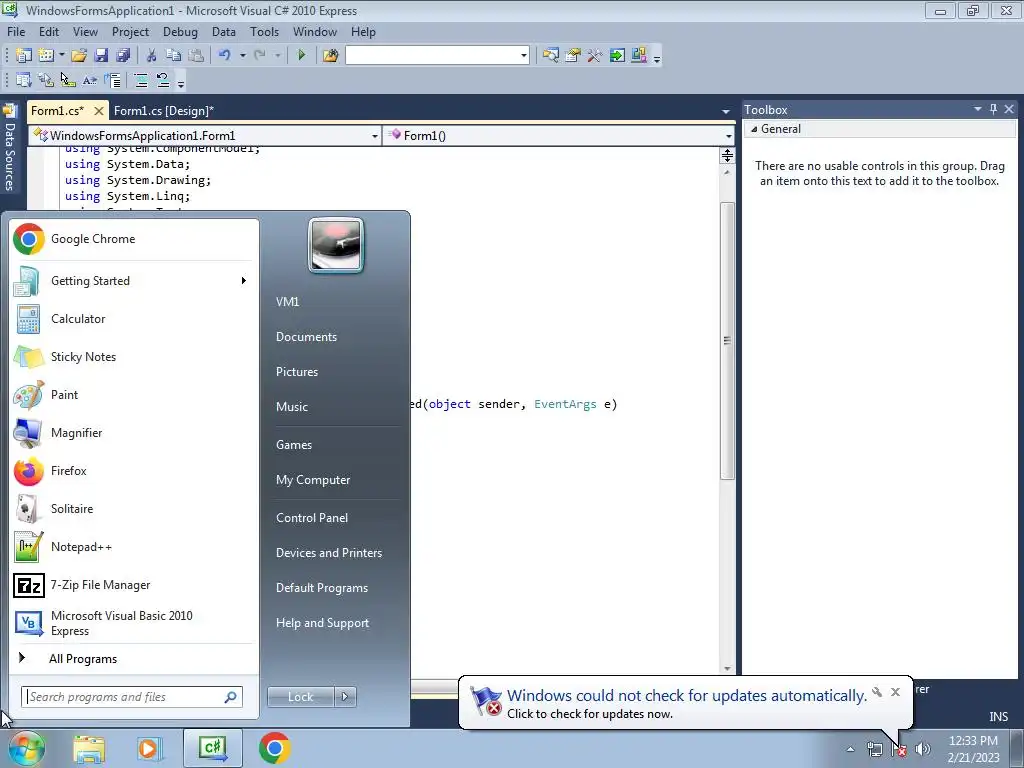Click the code editor scroll up arrow
The image size is (1024, 768).
[727, 172]
